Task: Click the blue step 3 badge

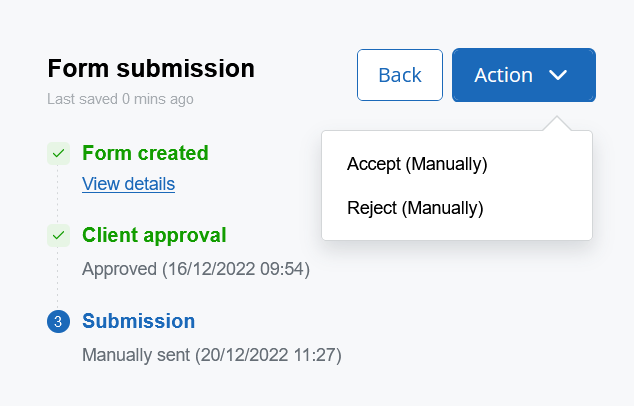Action: coord(58,321)
